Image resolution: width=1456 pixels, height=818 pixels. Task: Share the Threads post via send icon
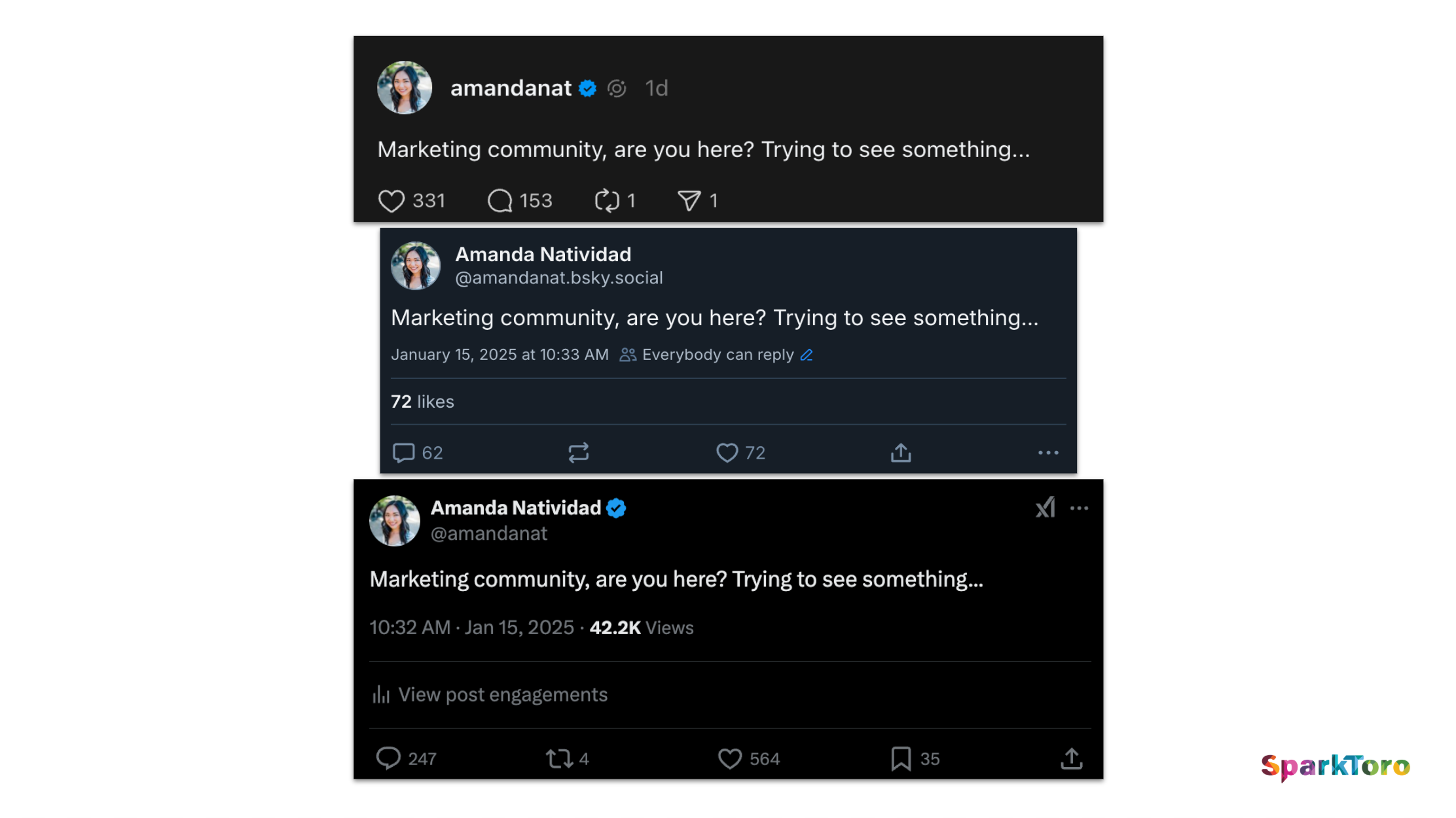click(x=689, y=201)
